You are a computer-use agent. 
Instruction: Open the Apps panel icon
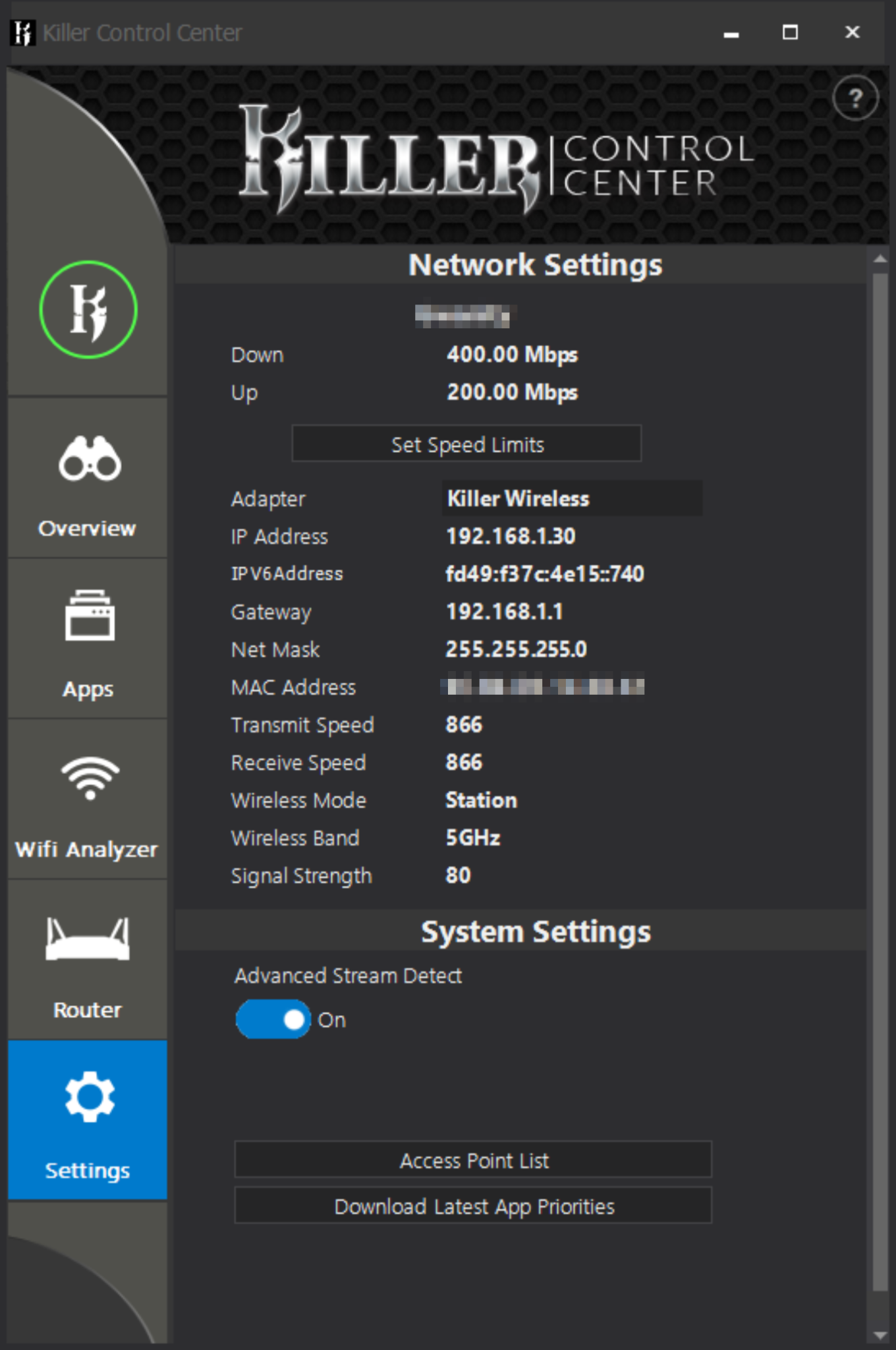click(90, 616)
